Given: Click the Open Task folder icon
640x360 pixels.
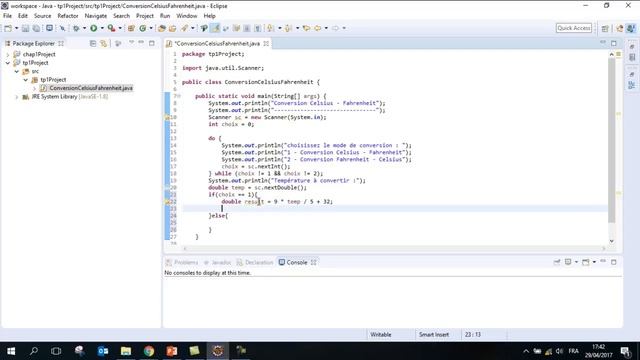Looking at the screenshot, I should (173, 28).
